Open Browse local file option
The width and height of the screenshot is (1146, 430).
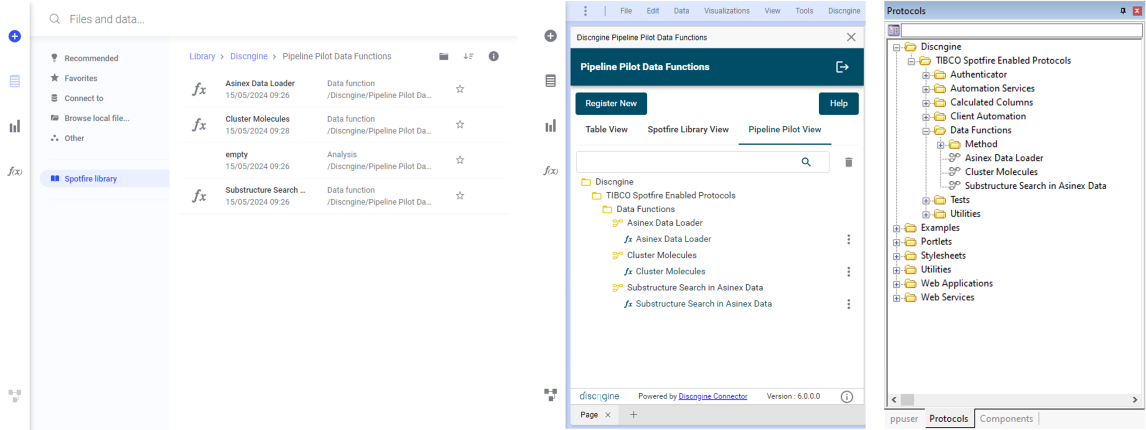point(96,118)
